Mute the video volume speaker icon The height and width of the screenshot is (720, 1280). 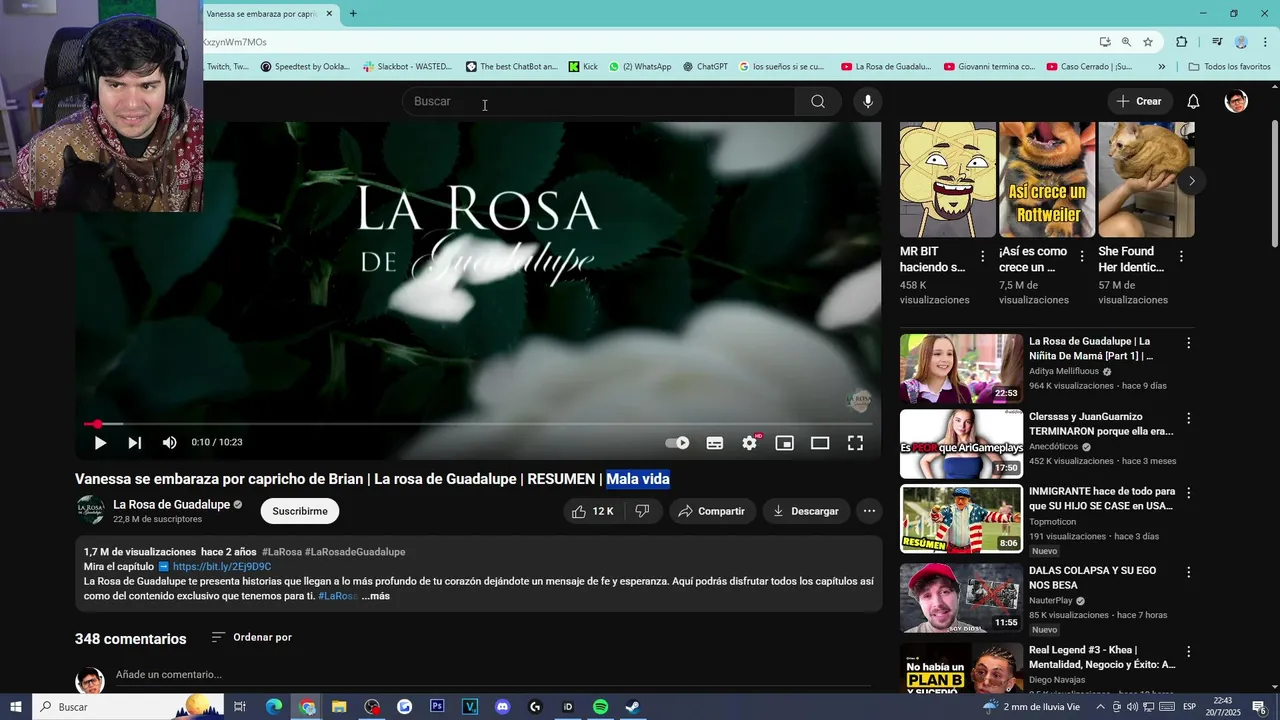(x=170, y=443)
